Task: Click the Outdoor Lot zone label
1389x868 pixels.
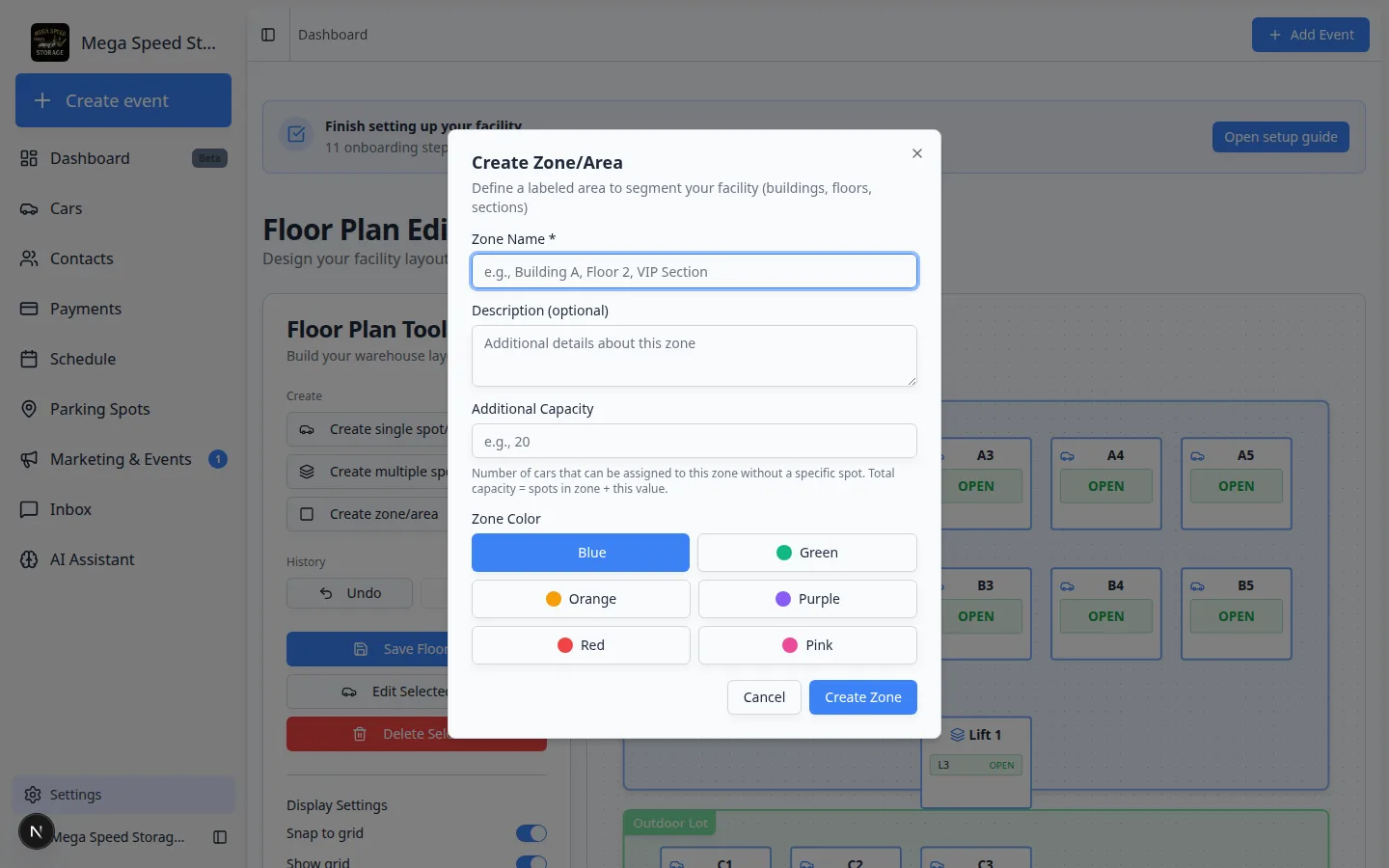Action: point(670,823)
